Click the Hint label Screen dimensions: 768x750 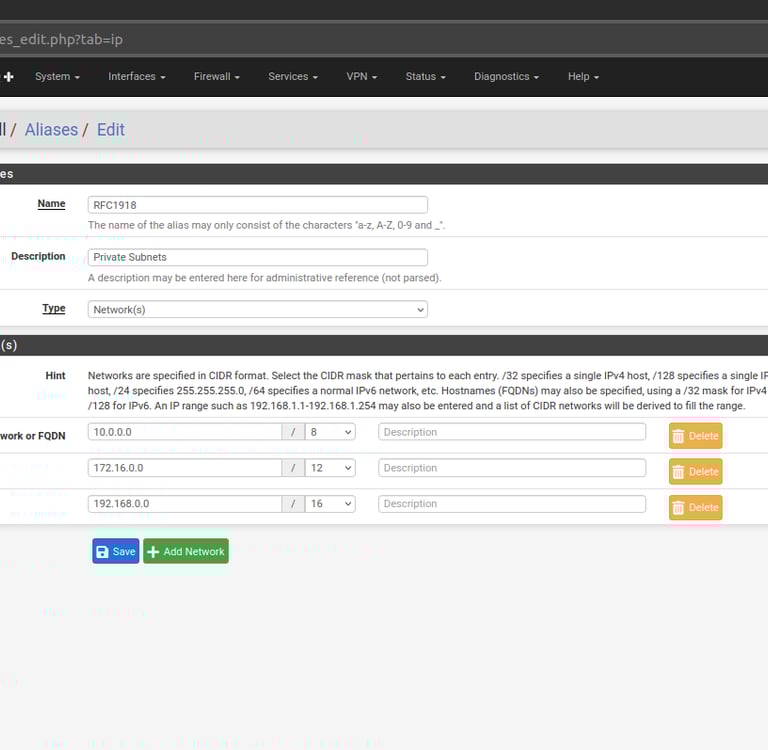(x=55, y=376)
